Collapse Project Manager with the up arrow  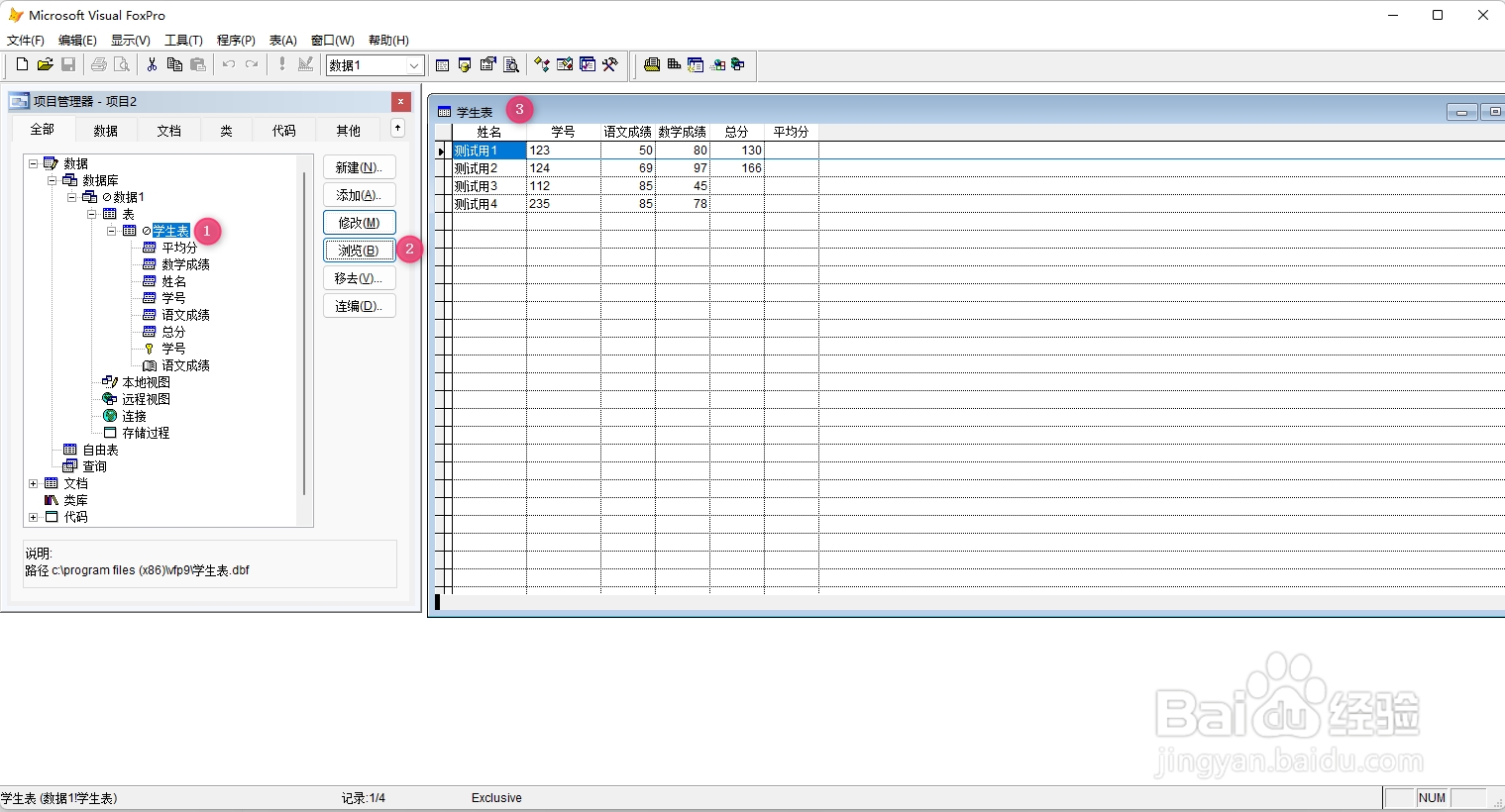(397, 128)
